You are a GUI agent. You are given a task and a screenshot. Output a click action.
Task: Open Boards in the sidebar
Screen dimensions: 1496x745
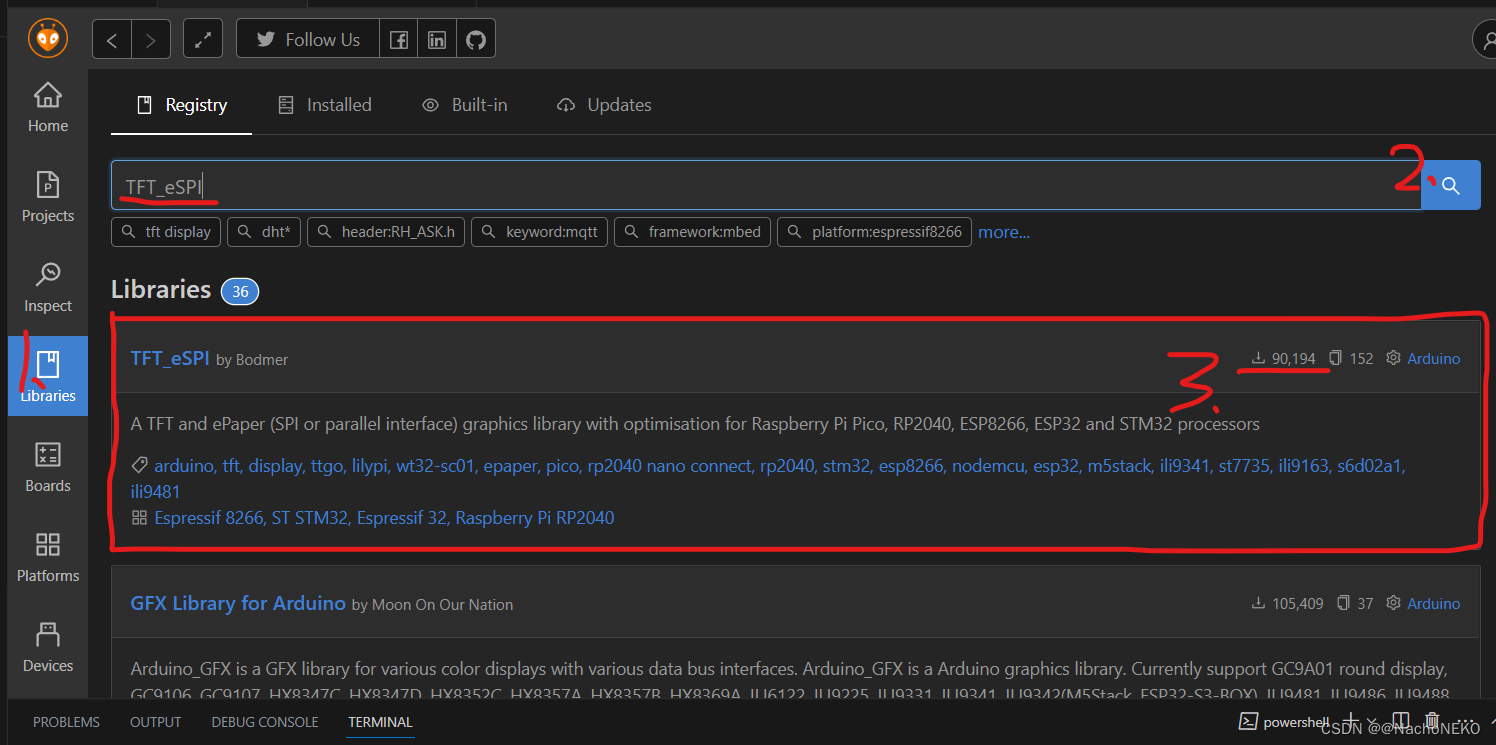point(48,468)
